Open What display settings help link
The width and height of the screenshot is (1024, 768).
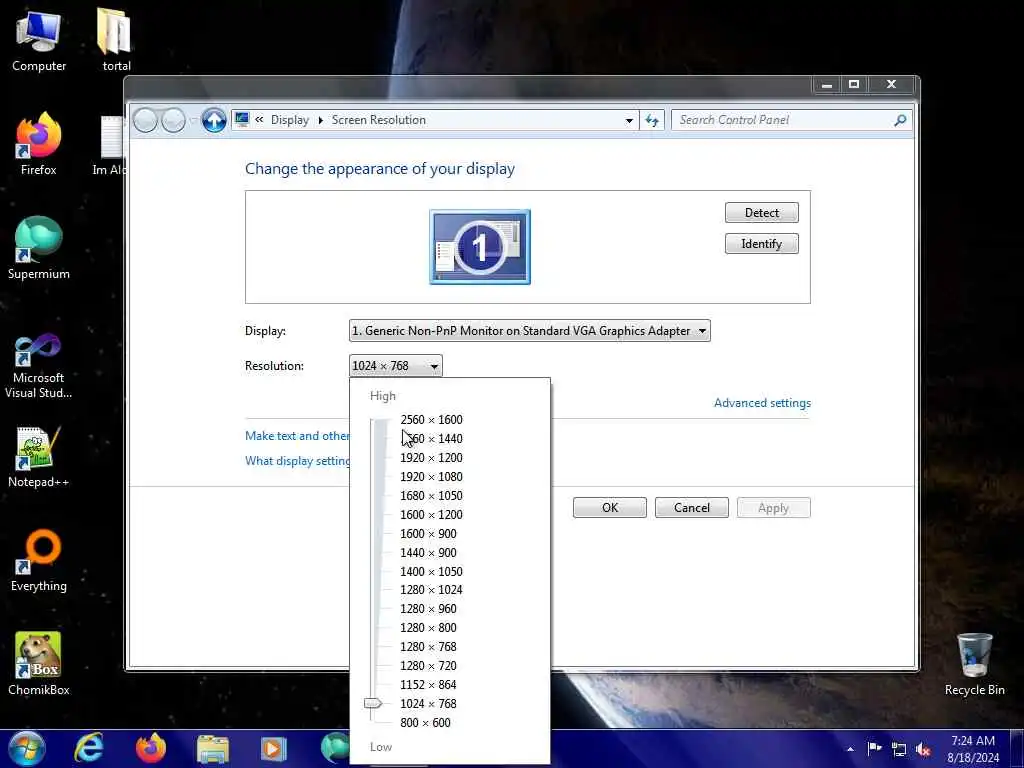click(x=297, y=460)
